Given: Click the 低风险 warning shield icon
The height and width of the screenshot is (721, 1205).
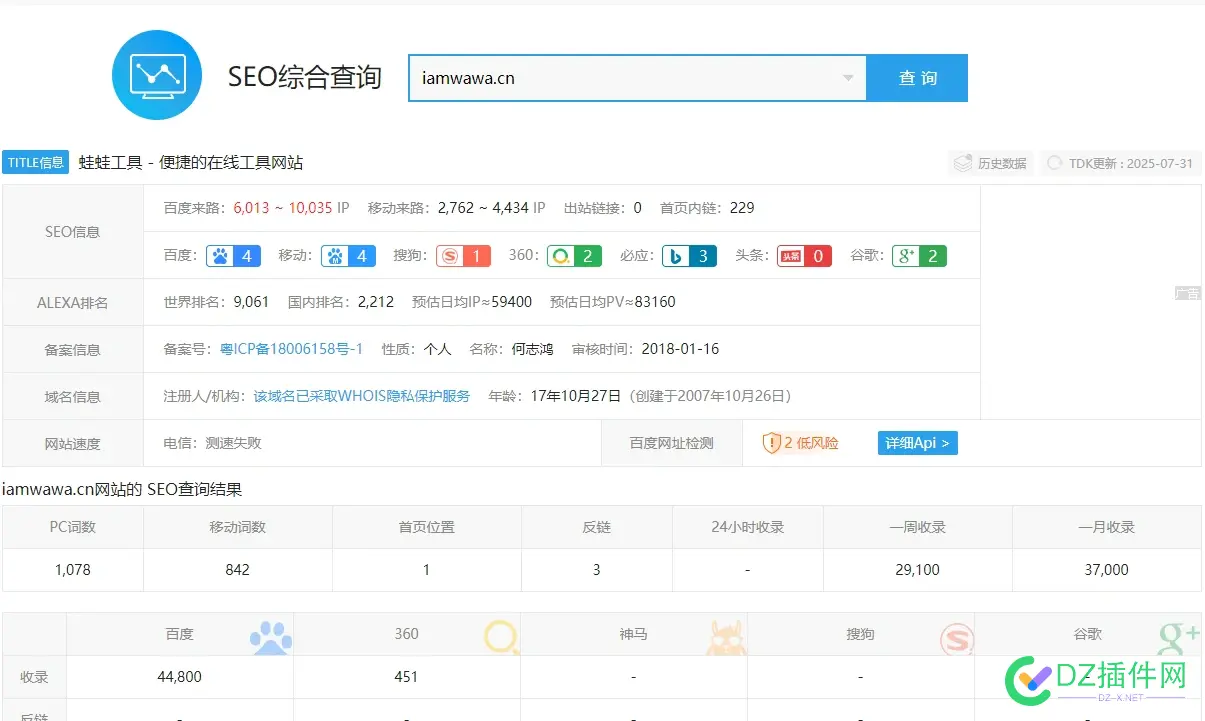Looking at the screenshot, I should click(x=772, y=443).
